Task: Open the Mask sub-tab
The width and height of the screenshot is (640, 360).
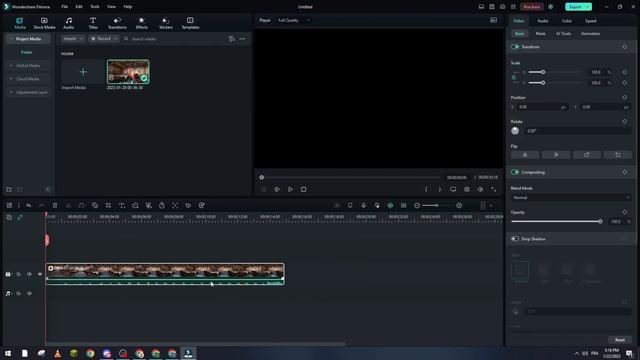Action: tap(540, 34)
